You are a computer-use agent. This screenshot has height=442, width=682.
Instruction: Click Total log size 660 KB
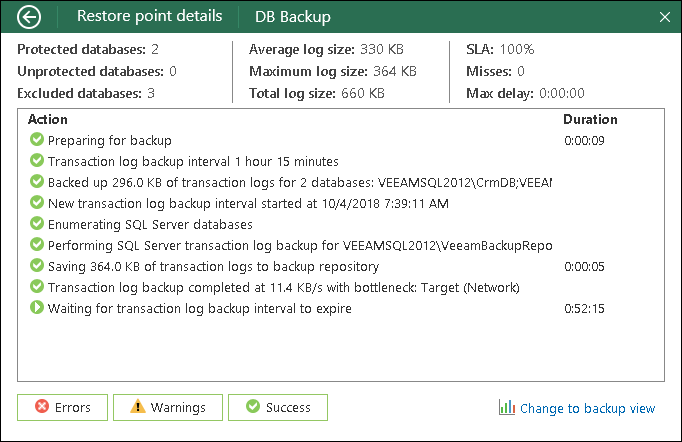coord(363,93)
